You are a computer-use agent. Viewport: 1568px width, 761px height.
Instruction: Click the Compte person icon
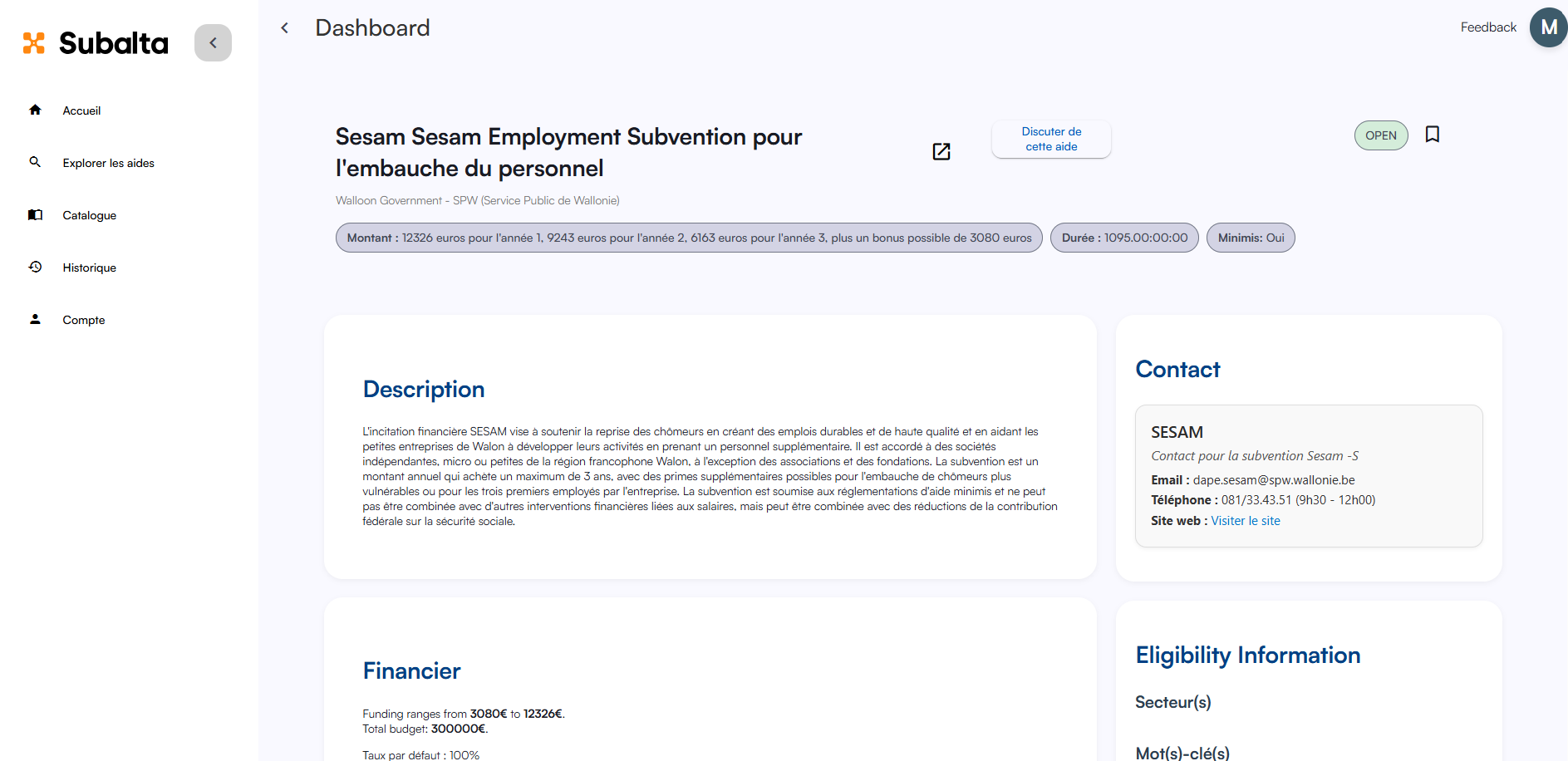tap(35, 319)
